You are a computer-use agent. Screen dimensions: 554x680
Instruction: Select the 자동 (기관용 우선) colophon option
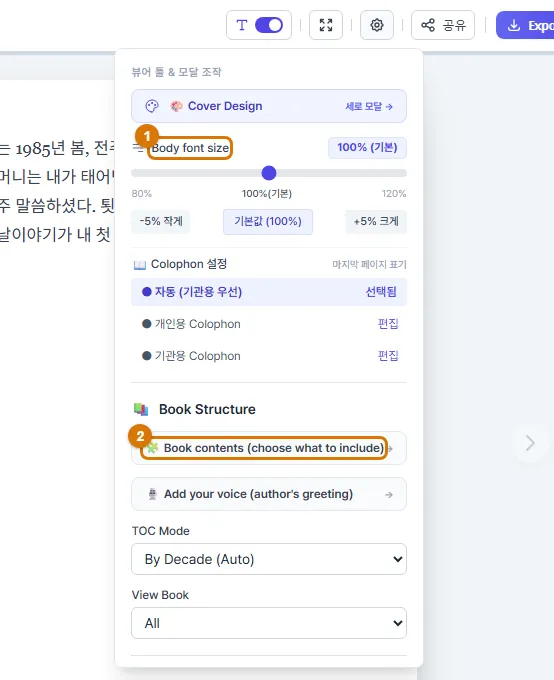[x=269, y=292]
